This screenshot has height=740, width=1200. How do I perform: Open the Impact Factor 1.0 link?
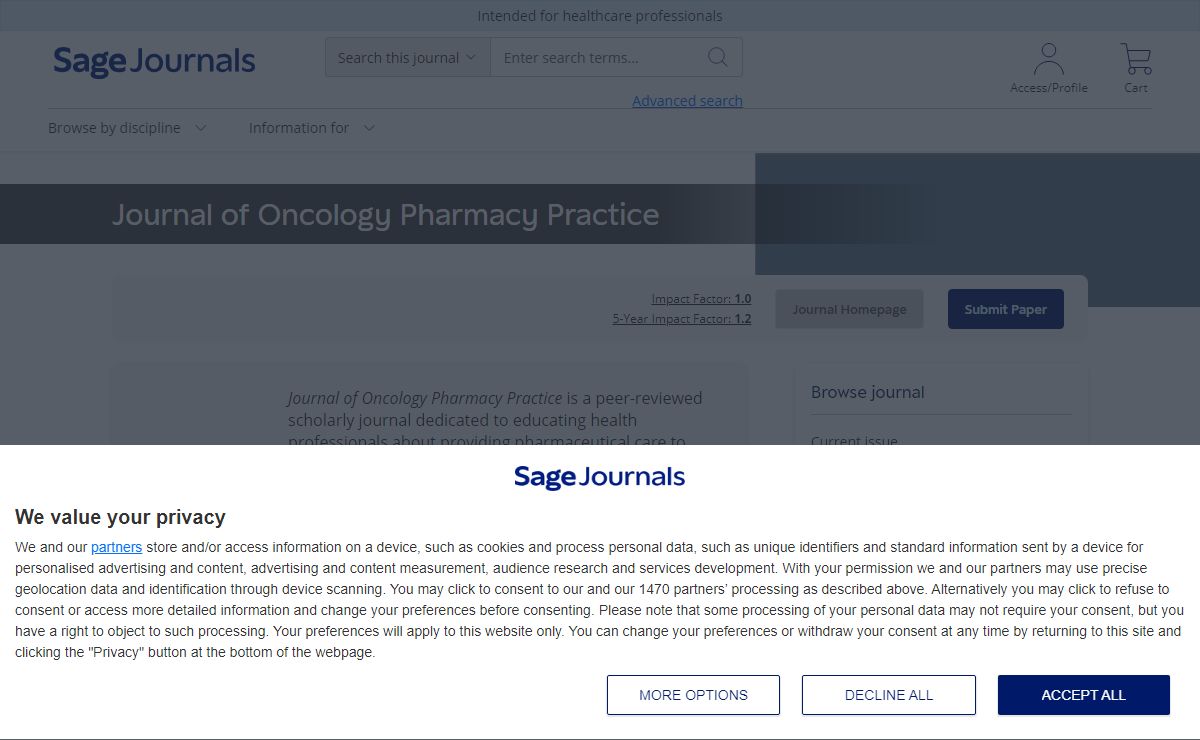coord(701,299)
